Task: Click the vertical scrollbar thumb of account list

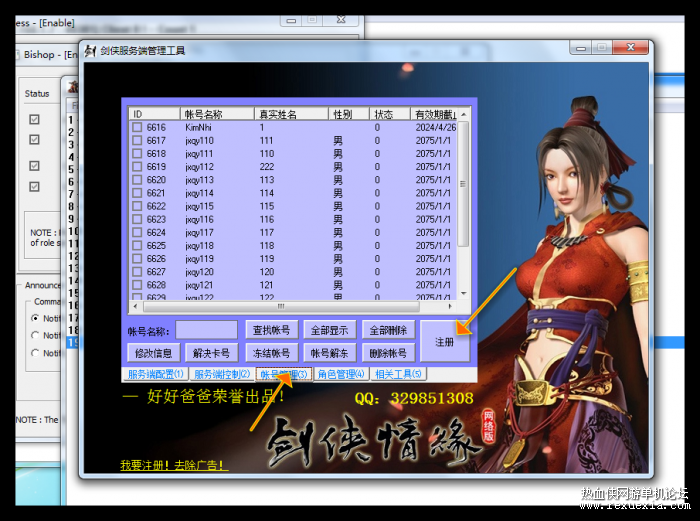Action: coord(464,184)
